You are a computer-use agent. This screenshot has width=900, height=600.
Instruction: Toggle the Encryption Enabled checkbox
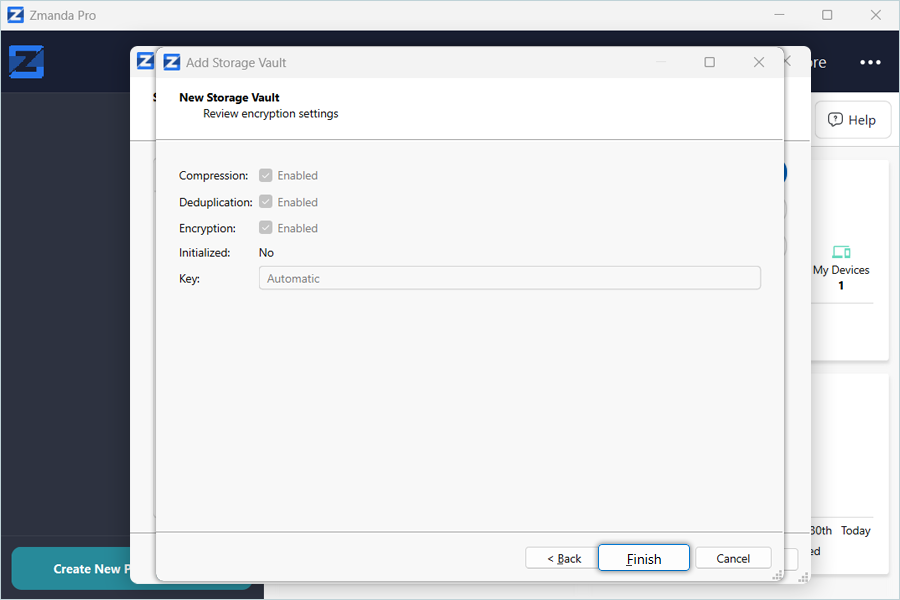[266, 228]
